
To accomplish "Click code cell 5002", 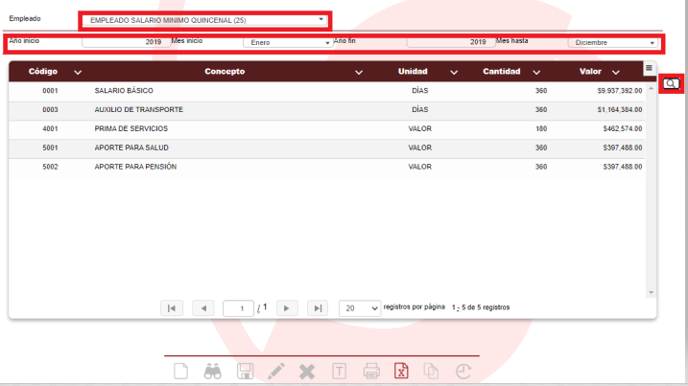I will point(50,167).
